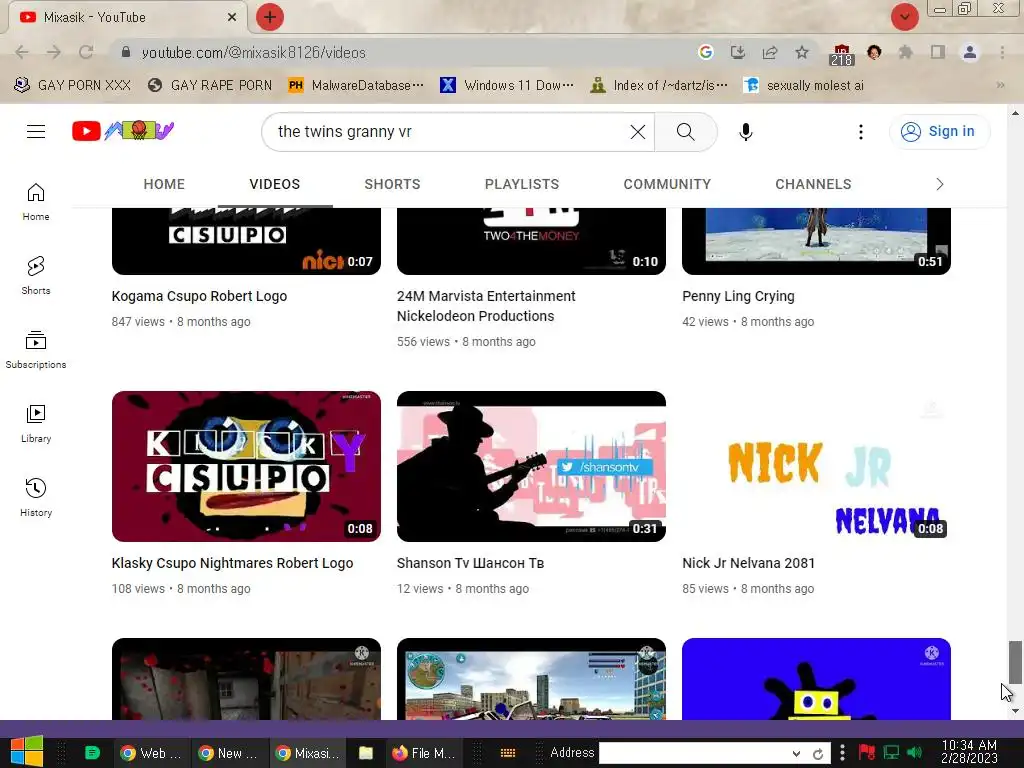The height and width of the screenshot is (768, 1024).
Task: Open a new tab with the plus button
Action: (x=270, y=17)
